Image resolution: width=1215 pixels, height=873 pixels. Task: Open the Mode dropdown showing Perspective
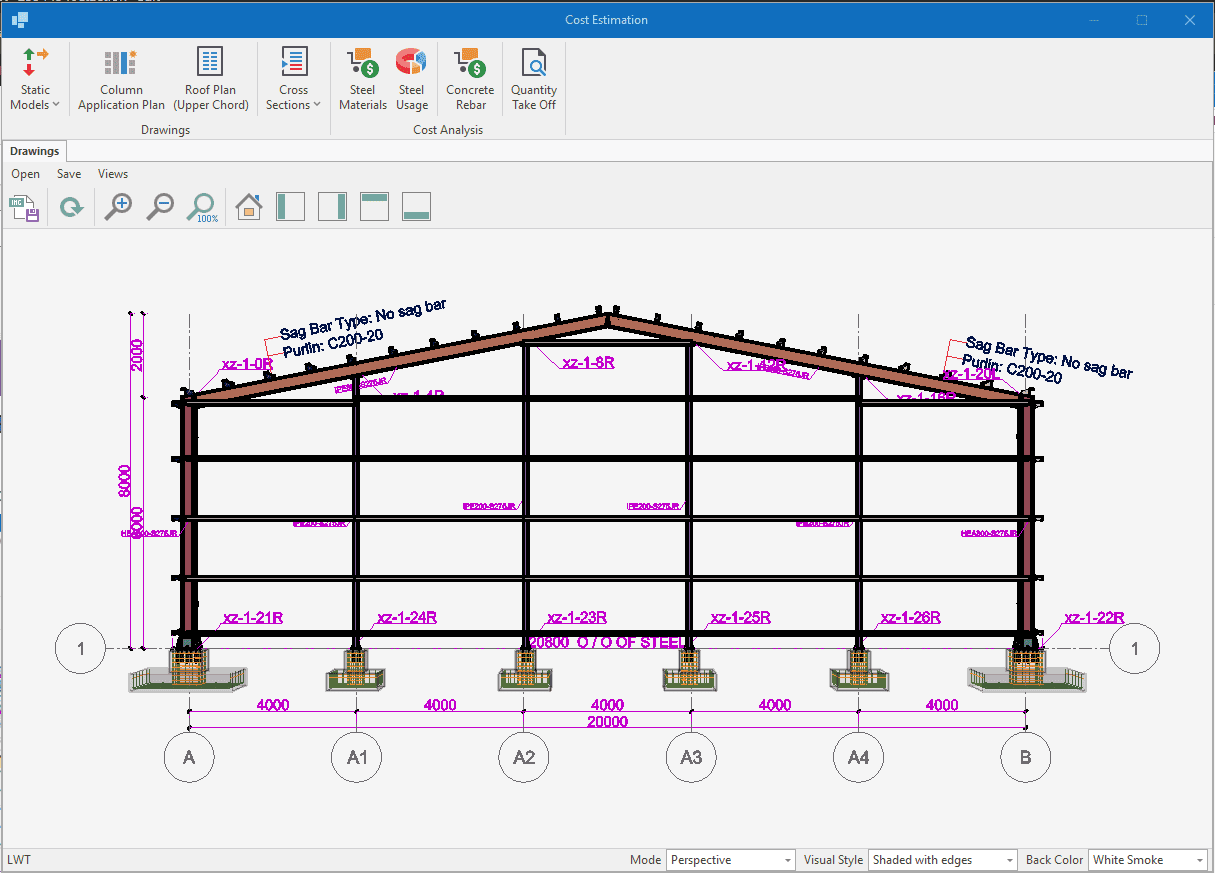pyautogui.click(x=732, y=860)
